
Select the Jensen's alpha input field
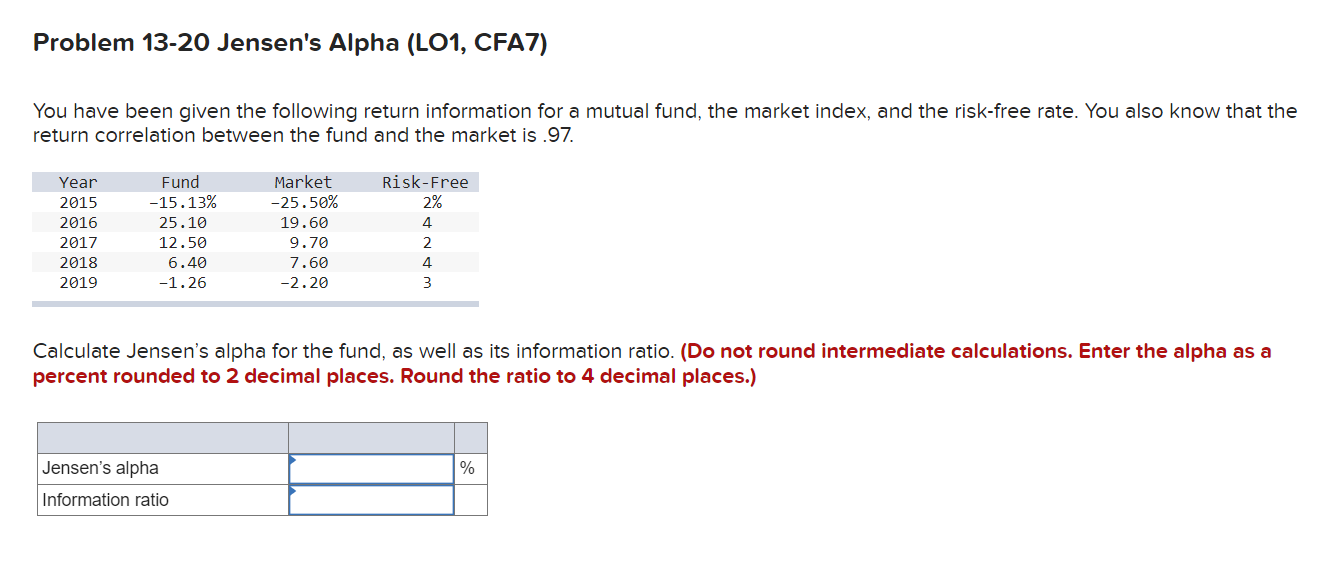tap(370, 468)
